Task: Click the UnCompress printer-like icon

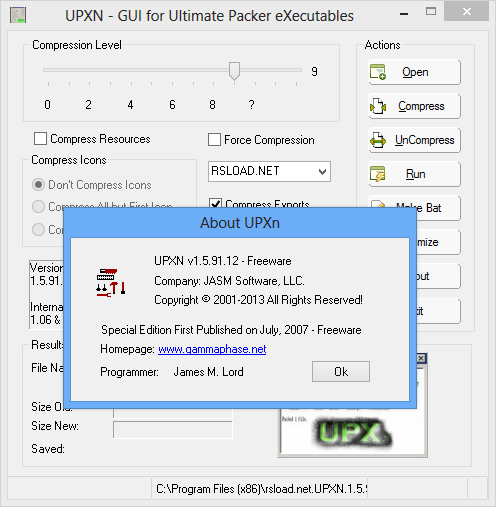Action: [378, 140]
